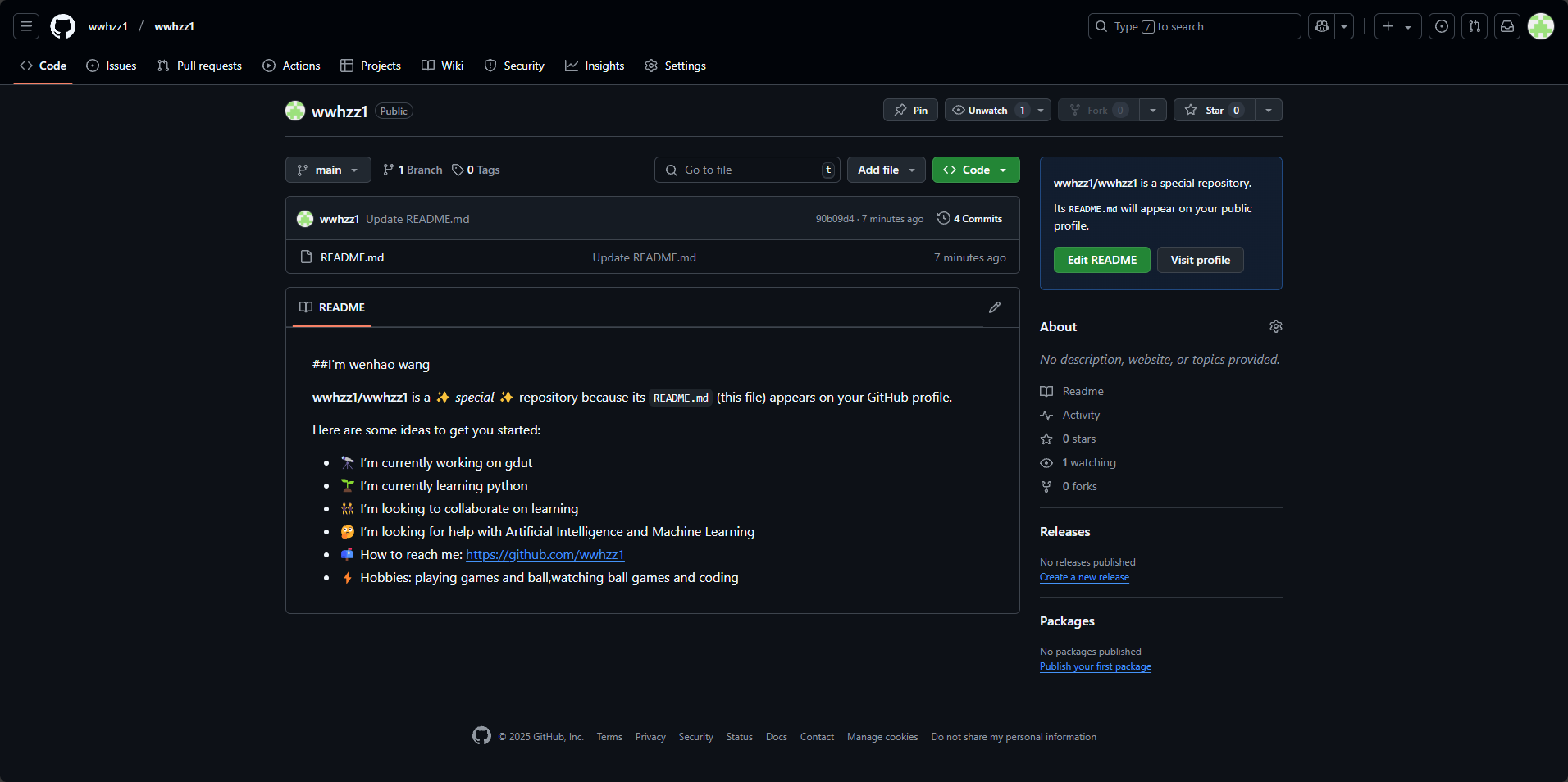This screenshot has width=1568, height=782.
Task: Expand the Add file dropdown
Action: [887, 170]
